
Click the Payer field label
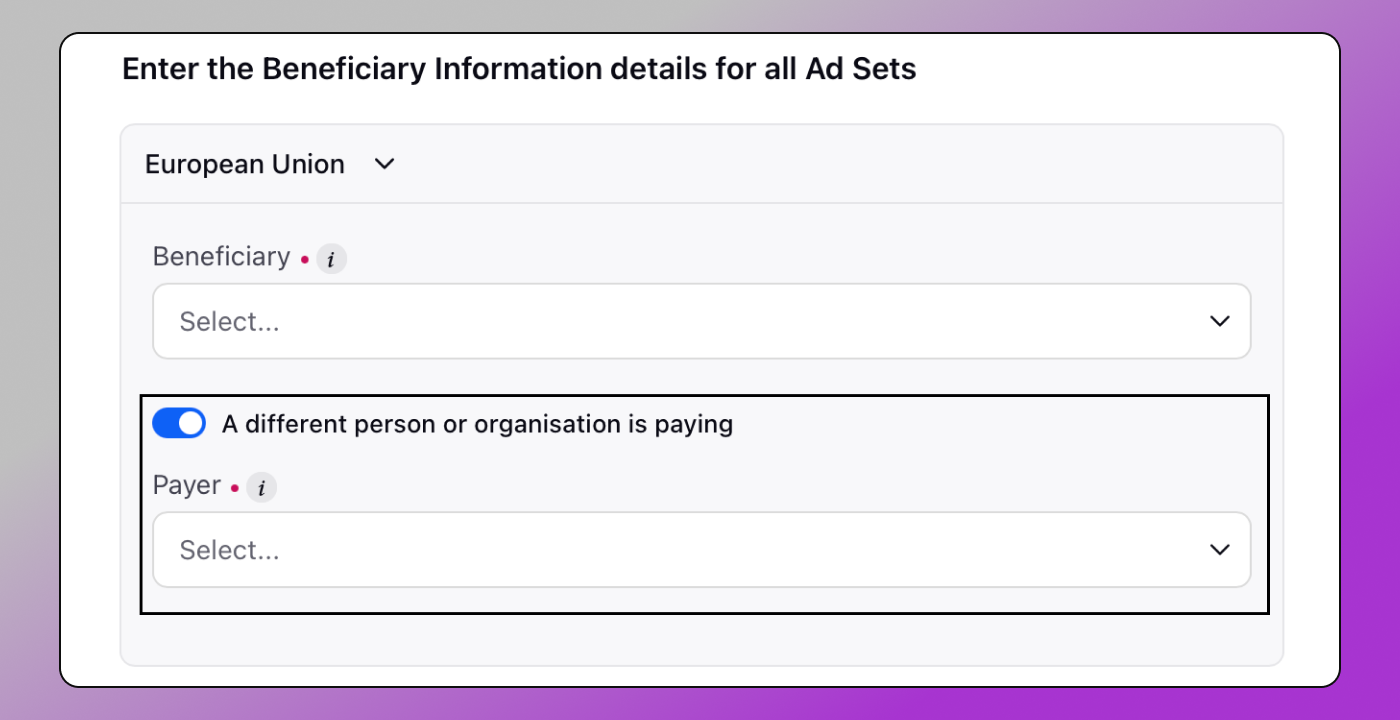187,485
